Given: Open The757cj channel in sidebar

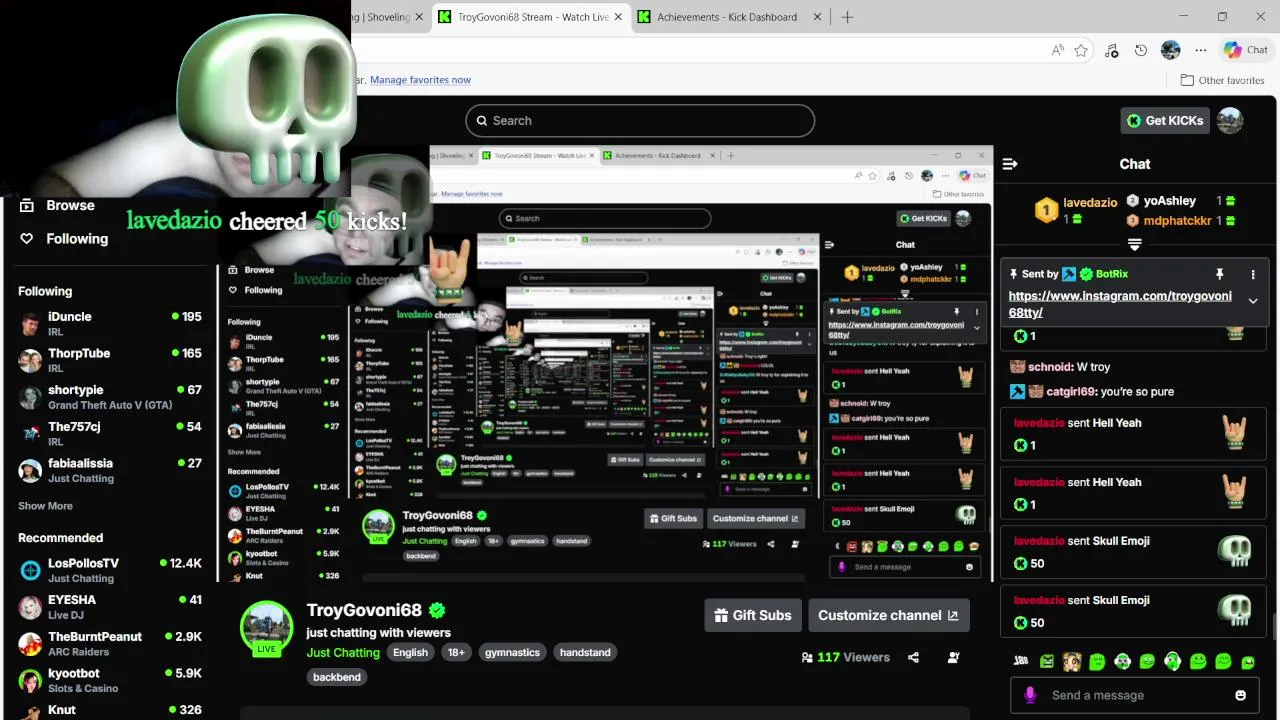Looking at the screenshot, I should 110,433.
